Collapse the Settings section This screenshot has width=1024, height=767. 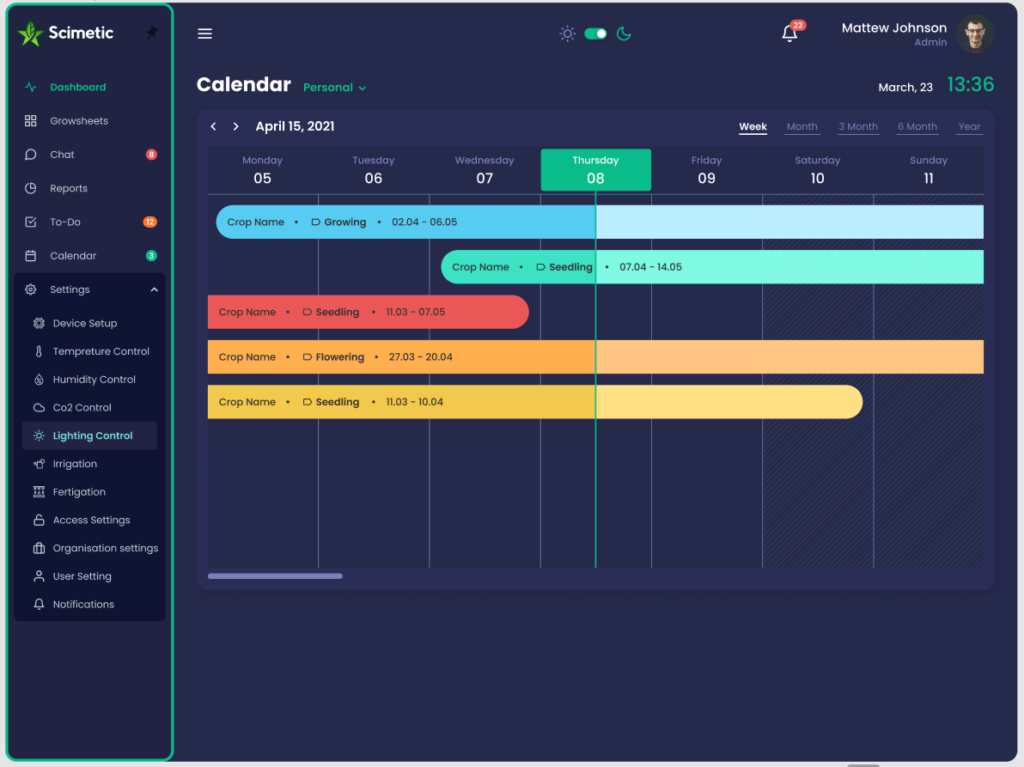click(153, 289)
